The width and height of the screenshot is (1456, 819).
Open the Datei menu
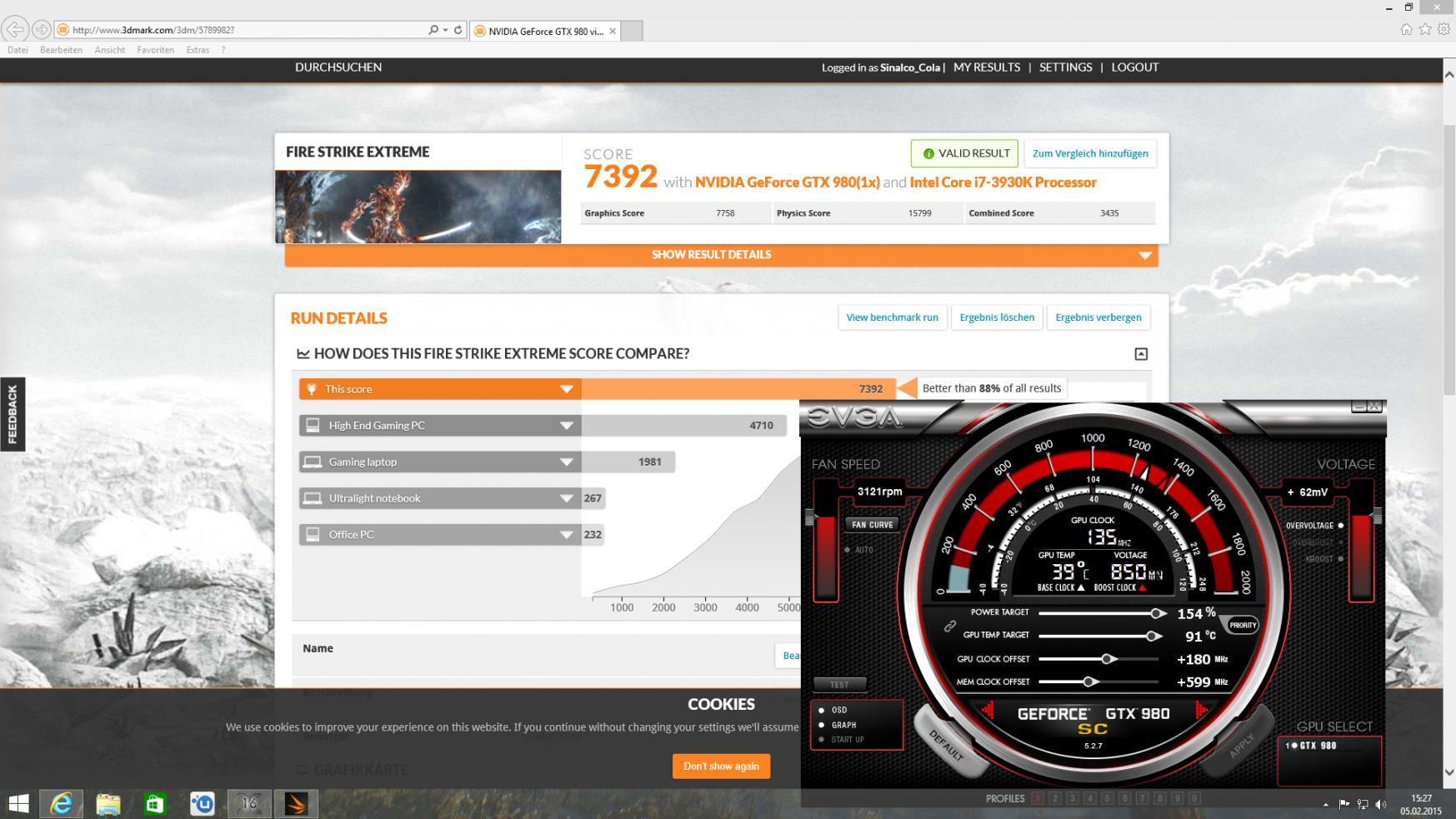[x=18, y=50]
